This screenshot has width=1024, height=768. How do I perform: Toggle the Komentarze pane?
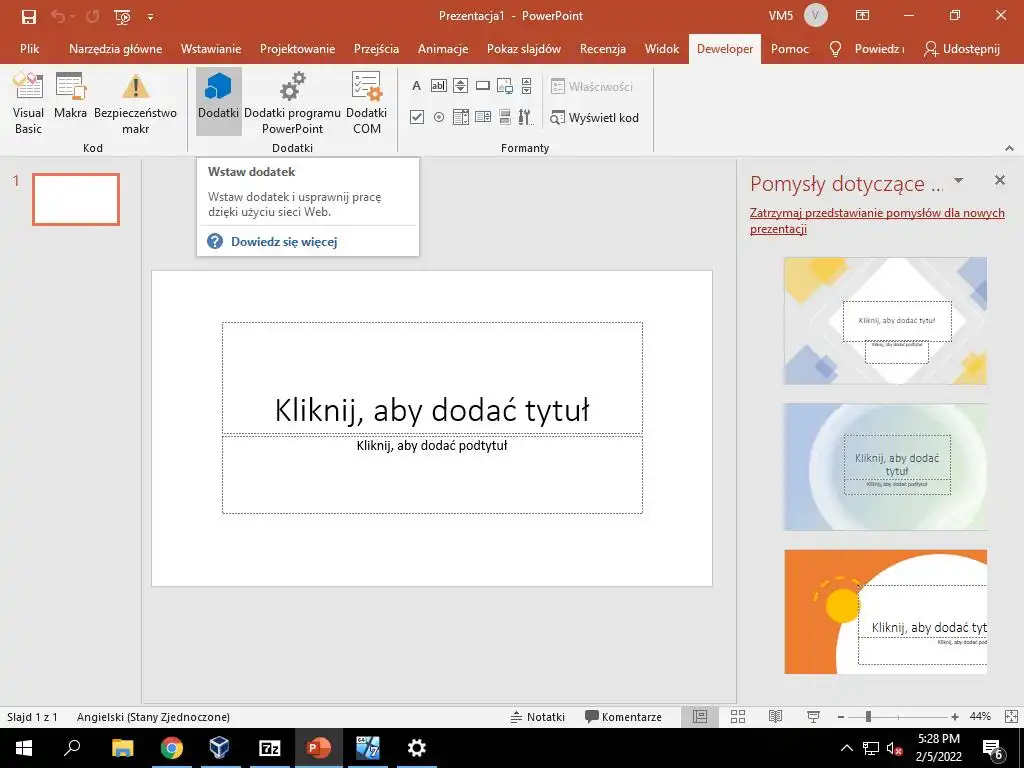pos(623,717)
